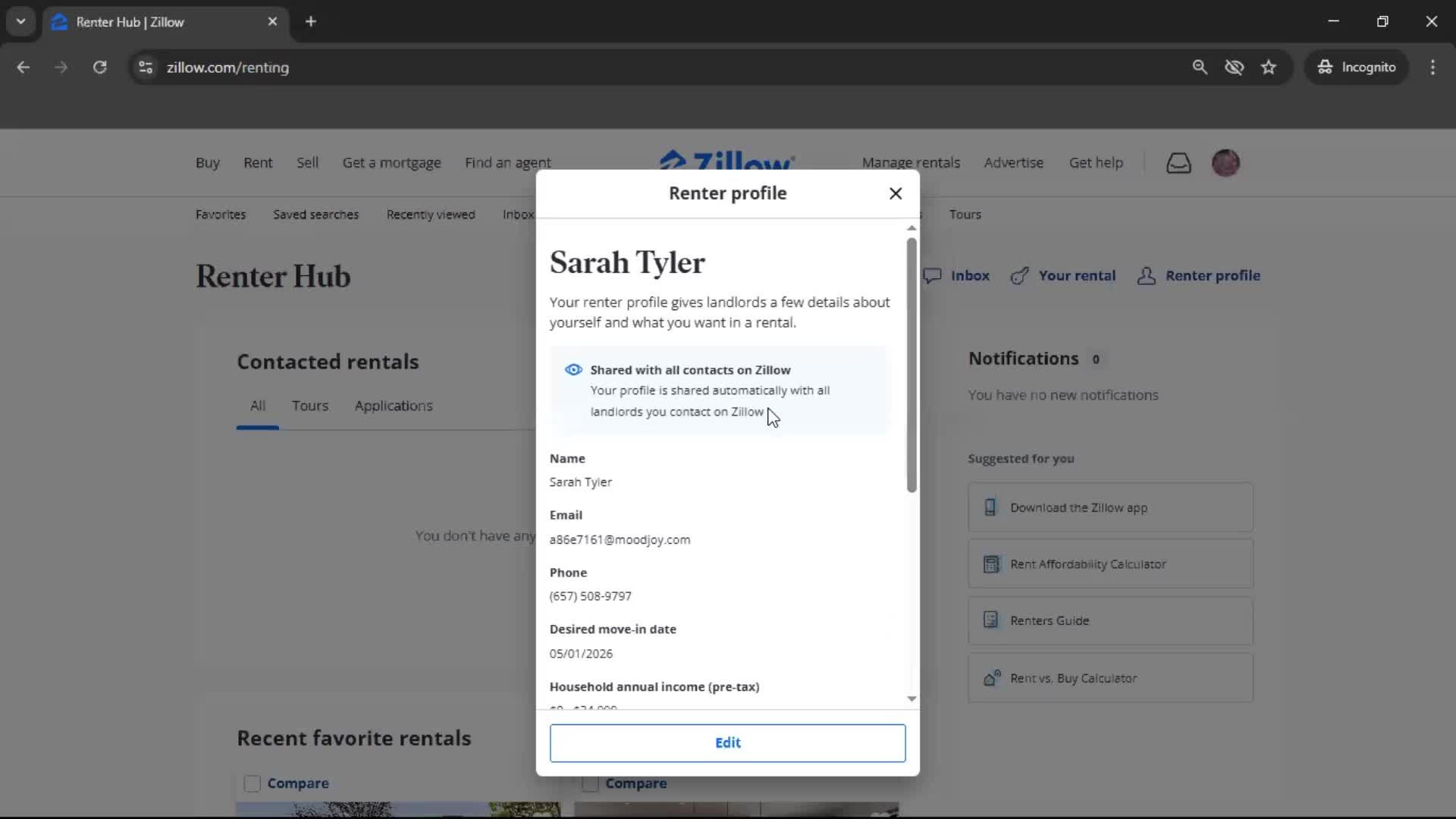Screen dimensions: 1456x819
Task: Click the Your rental link icon
Action: pos(1021,275)
